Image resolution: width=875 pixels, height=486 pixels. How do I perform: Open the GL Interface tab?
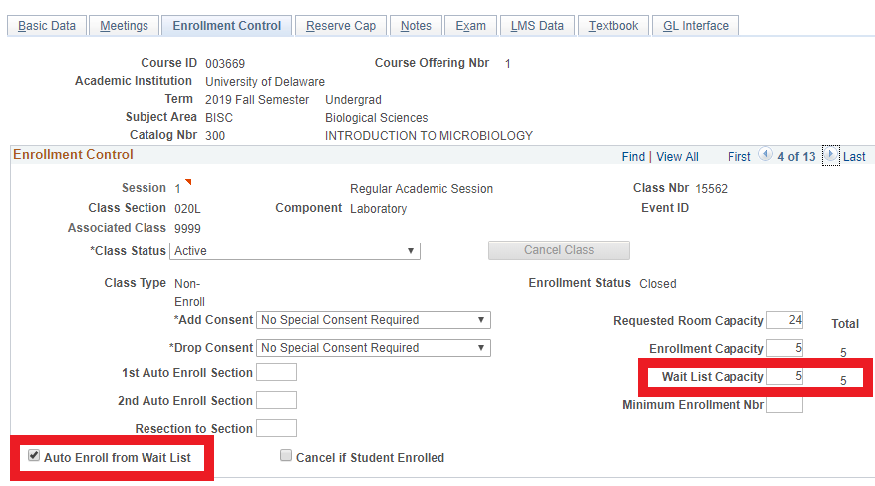pyautogui.click(x=695, y=26)
